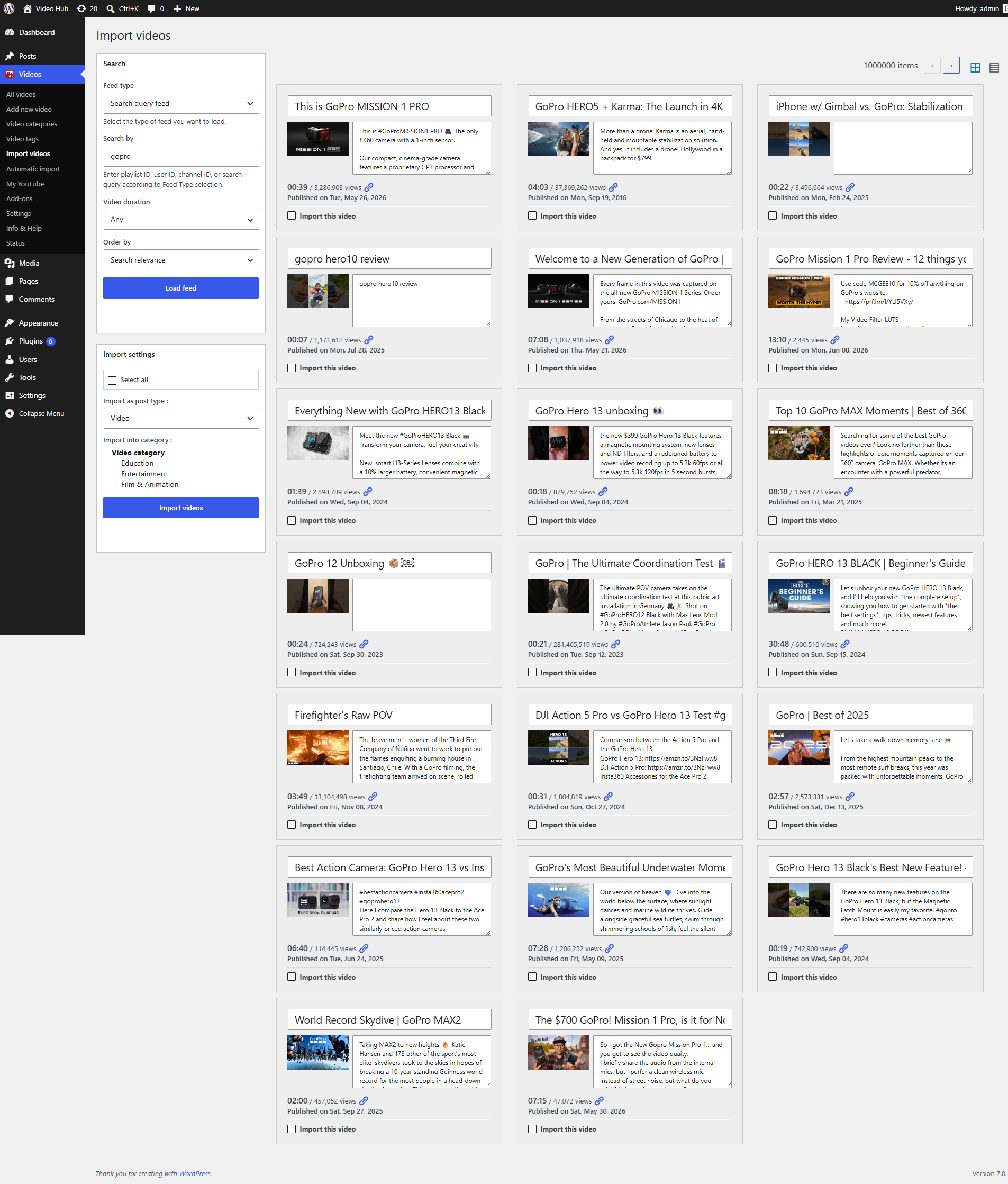Open link icon for Firefighter's Raw POV video
This screenshot has width=1008, height=1184.
click(x=373, y=797)
